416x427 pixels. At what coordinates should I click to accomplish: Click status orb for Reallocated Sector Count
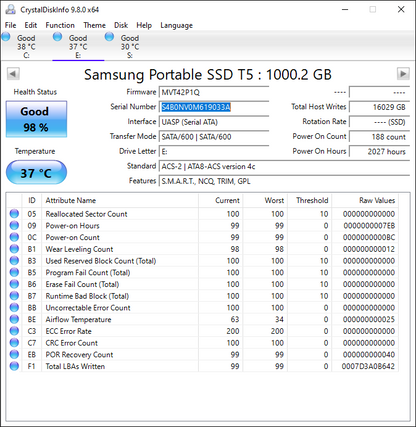(14, 214)
